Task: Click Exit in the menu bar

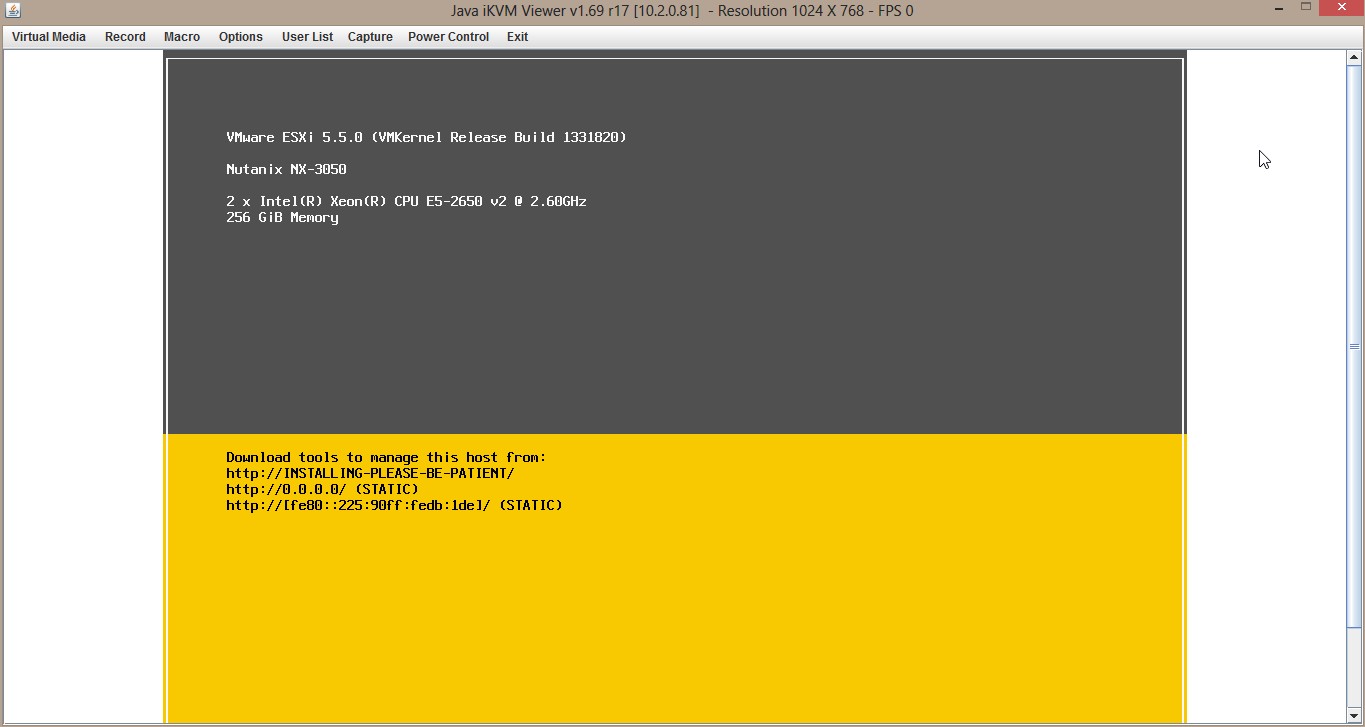Action: [x=517, y=37]
